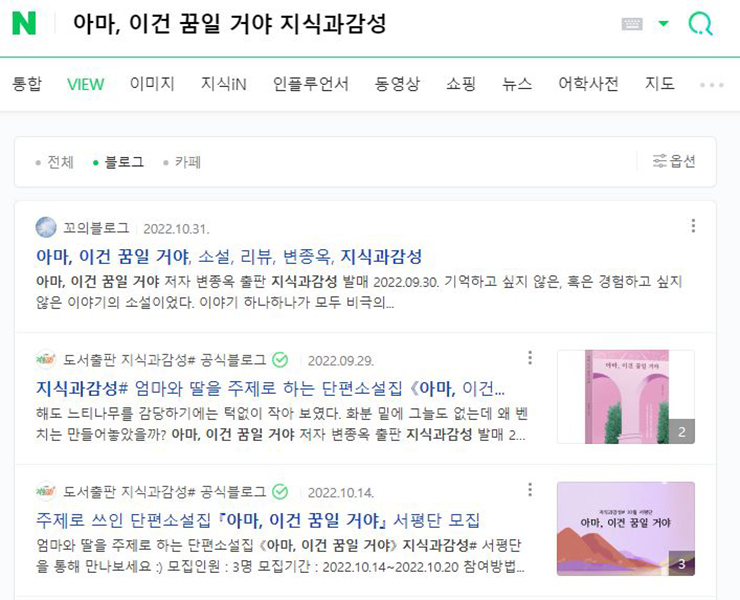Show more tabs via the ellipsis
The height and width of the screenshot is (600, 740).
click(712, 85)
